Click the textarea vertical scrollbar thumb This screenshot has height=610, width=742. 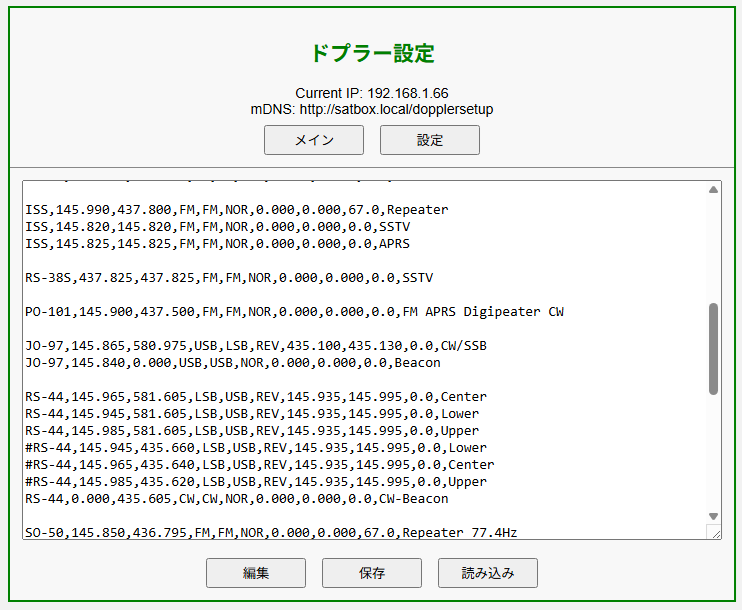(713, 349)
